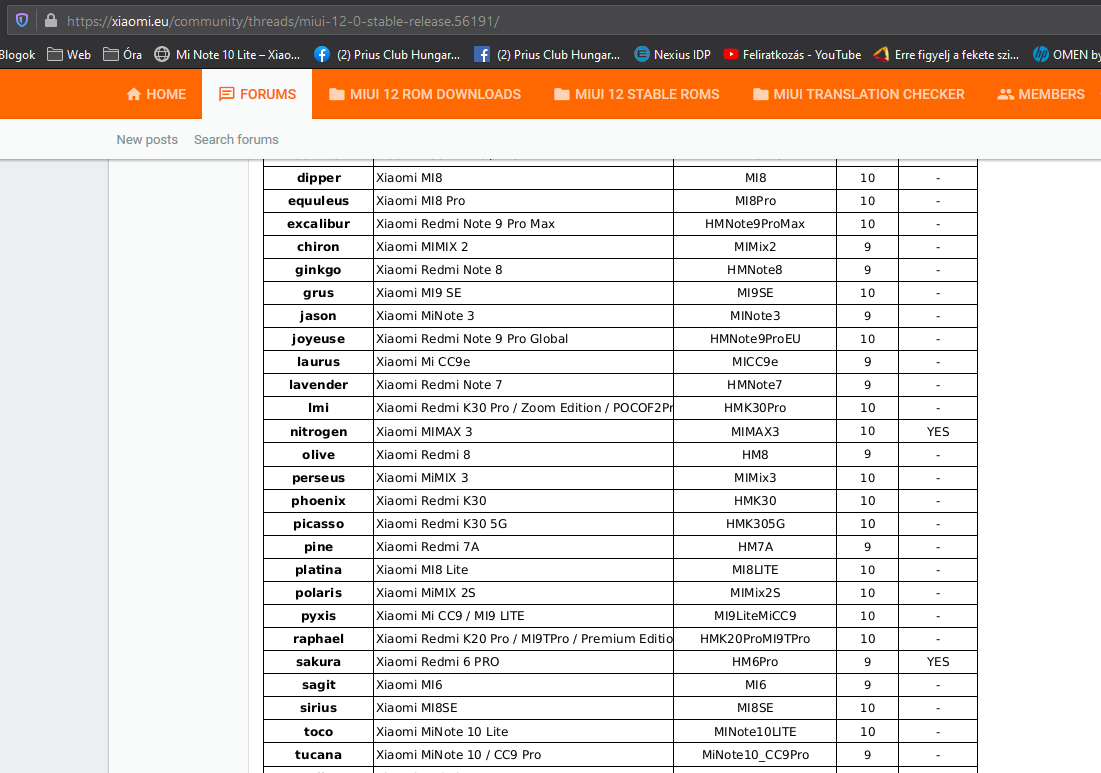This screenshot has width=1101, height=773.
Task: Select the codename cell "raphael"
Action: [319, 639]
